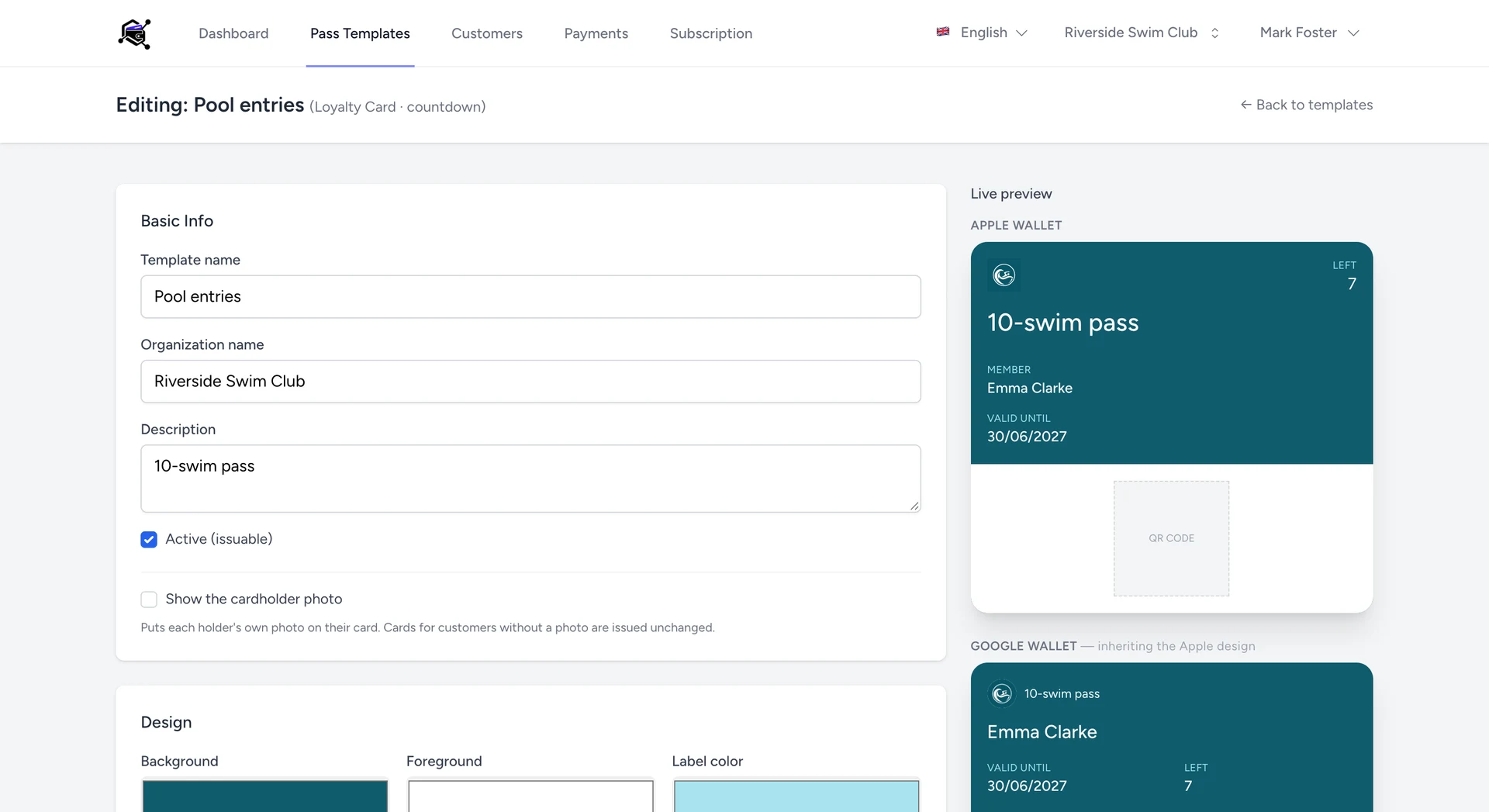Screen dimensions: 1489x812
Task: Click the 'Basic Info' section heading
Action: (177, 221)
